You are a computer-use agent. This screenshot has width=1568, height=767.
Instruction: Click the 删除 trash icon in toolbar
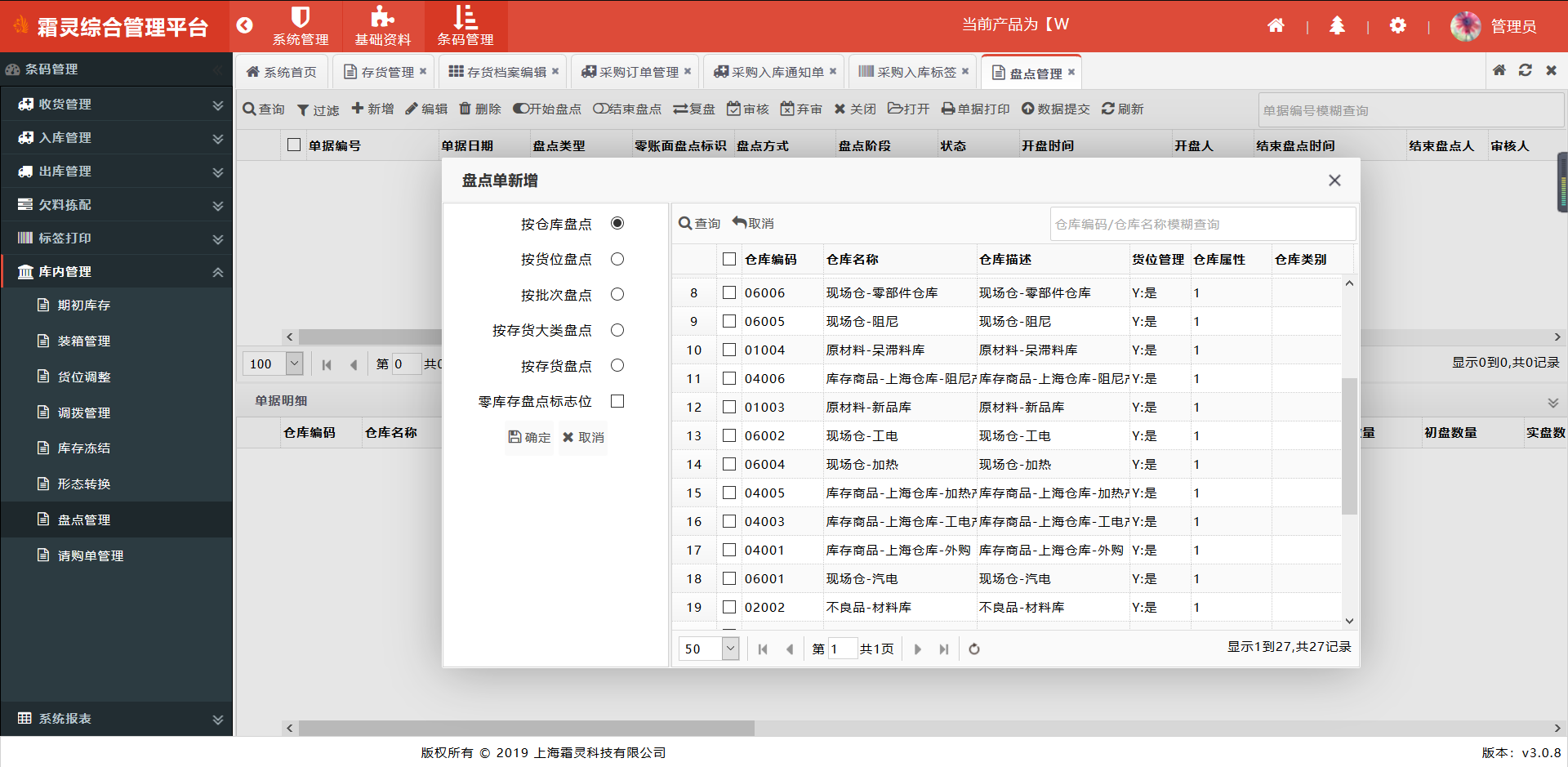[465, 109]
